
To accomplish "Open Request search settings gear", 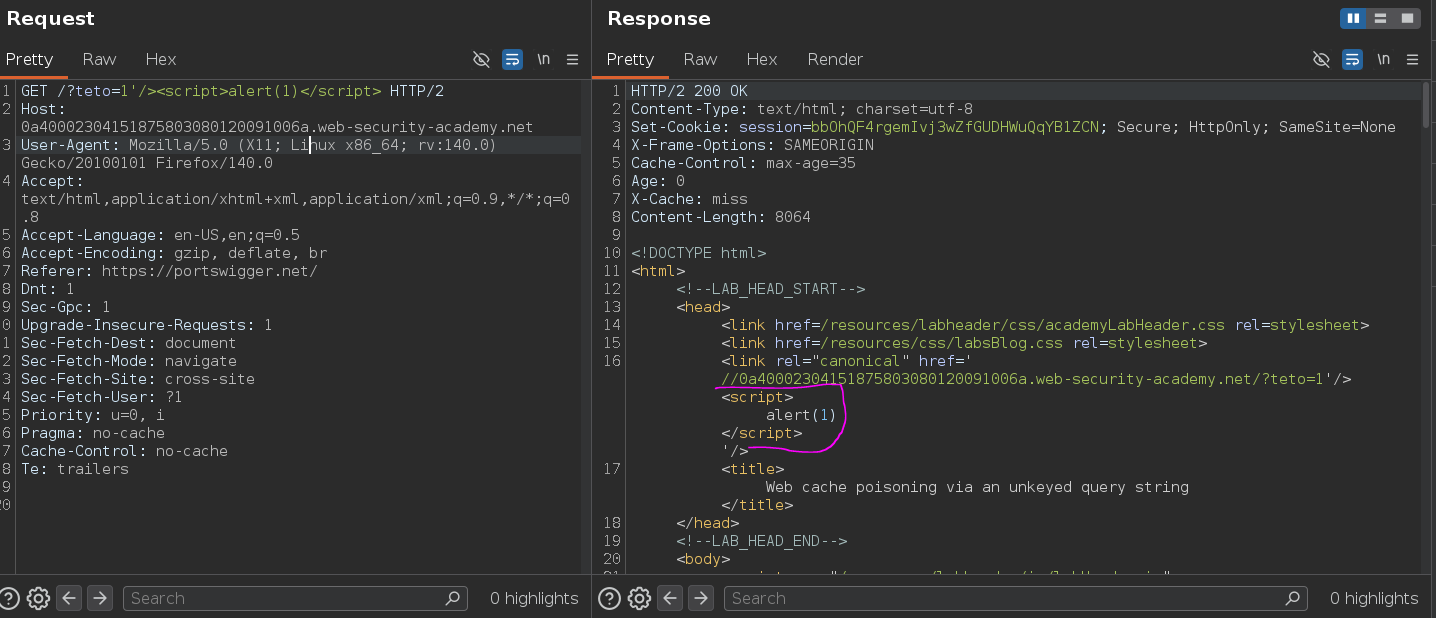I will tap(38, 598).
